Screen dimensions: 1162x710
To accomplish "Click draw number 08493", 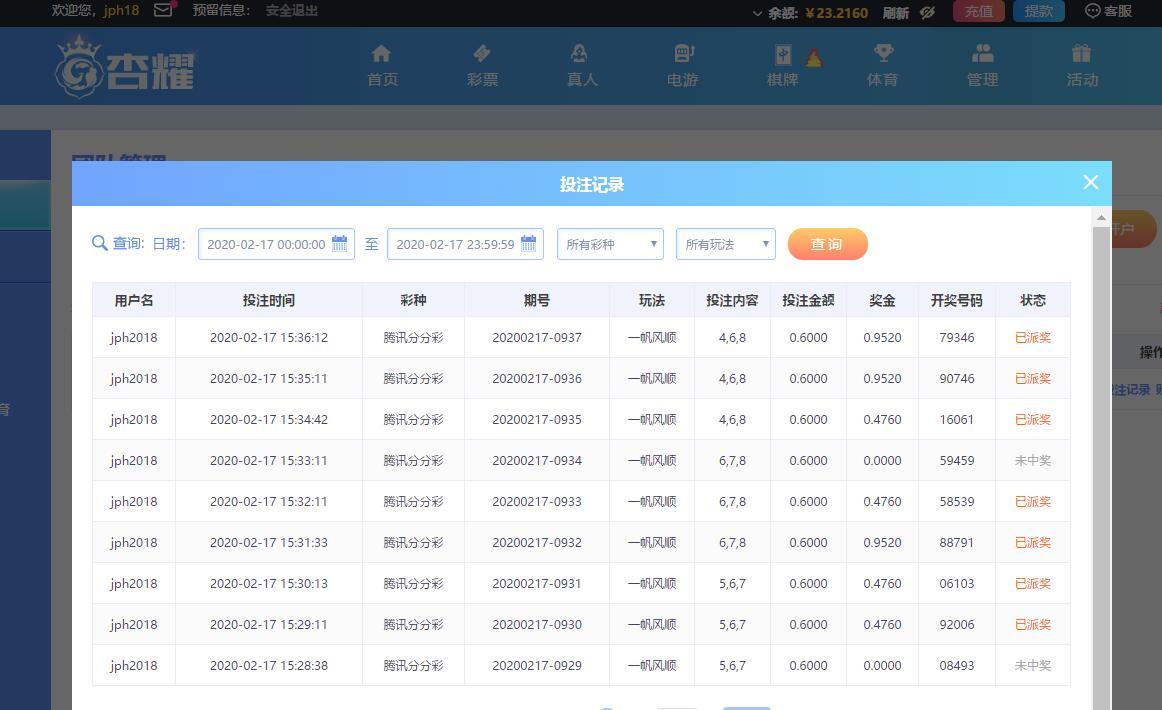I will coord(957,666).
